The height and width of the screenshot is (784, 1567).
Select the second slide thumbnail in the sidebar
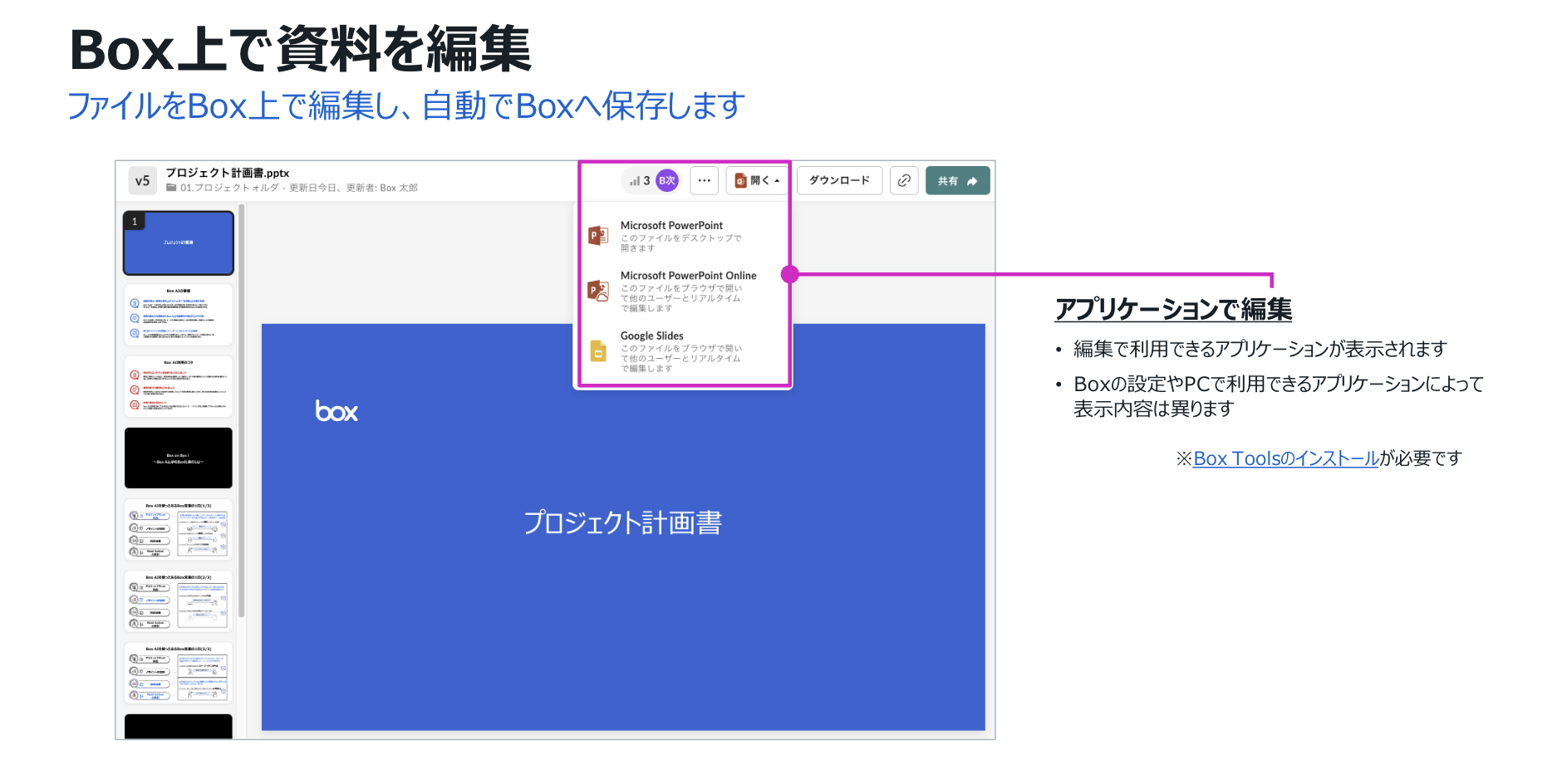tap(179, 315)
